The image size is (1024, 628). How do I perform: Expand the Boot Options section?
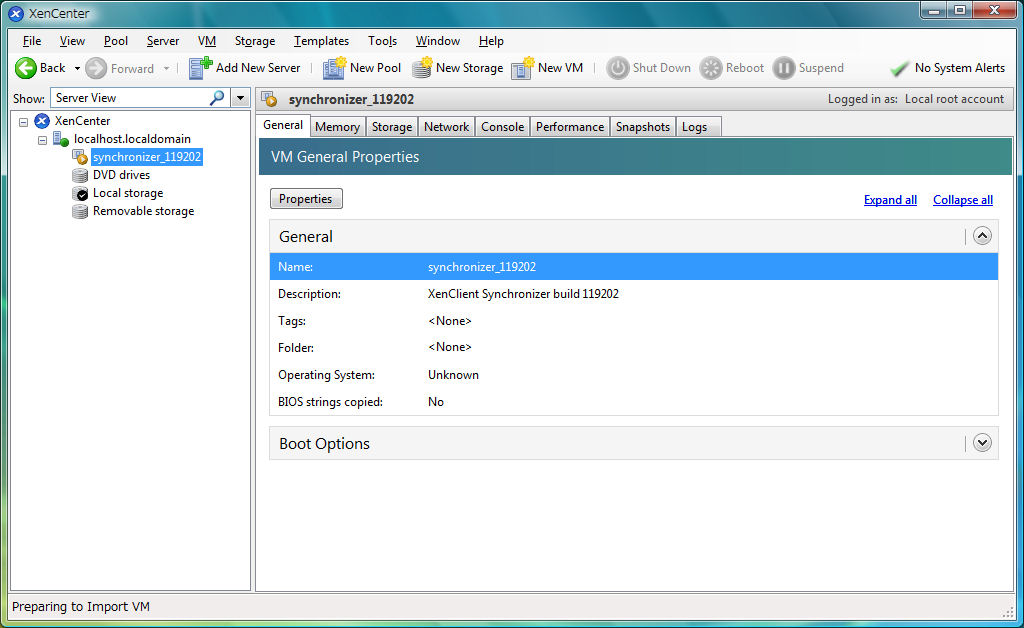point(982,443)
